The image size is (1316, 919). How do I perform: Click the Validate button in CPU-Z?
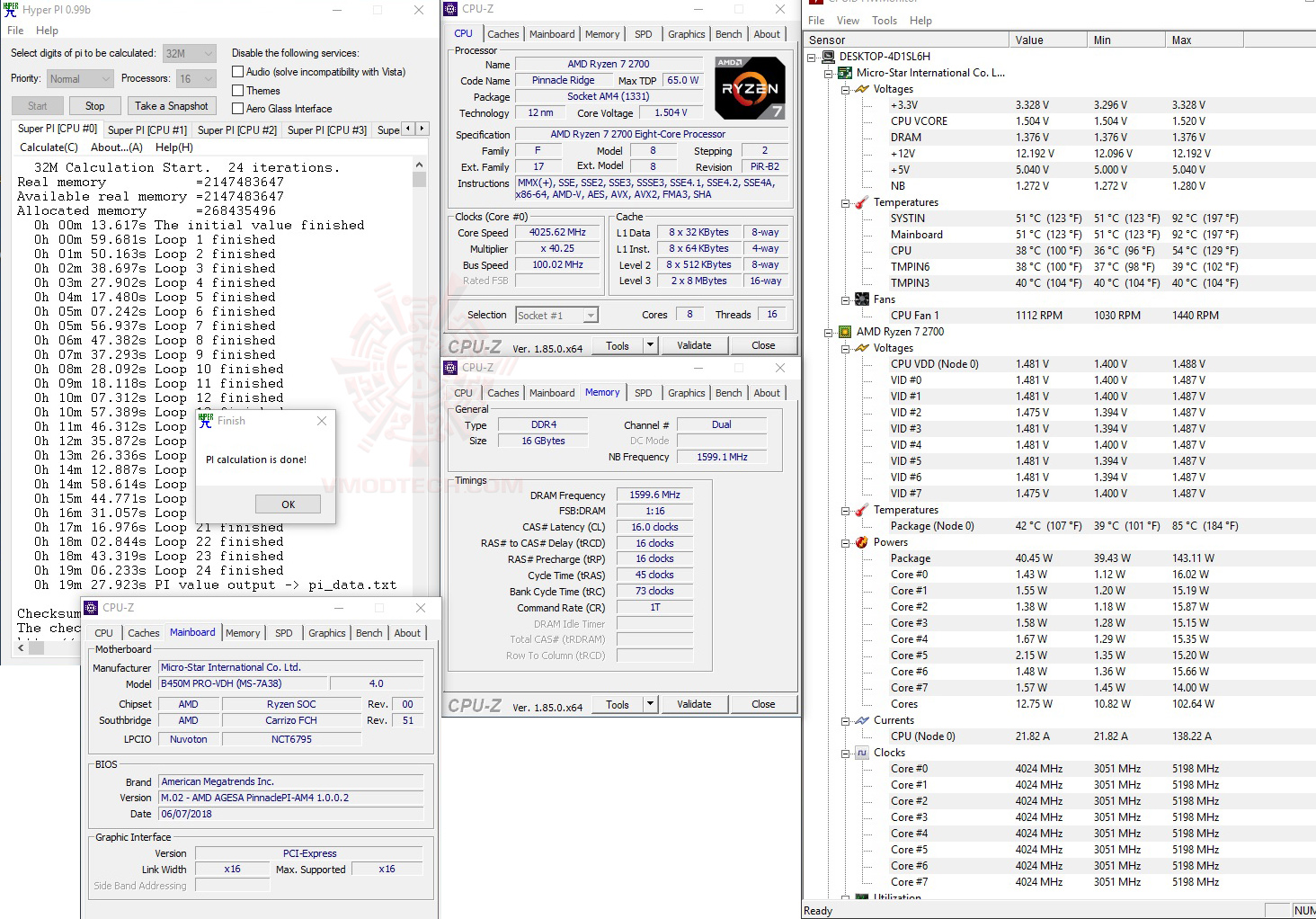[x=694, y=344]
